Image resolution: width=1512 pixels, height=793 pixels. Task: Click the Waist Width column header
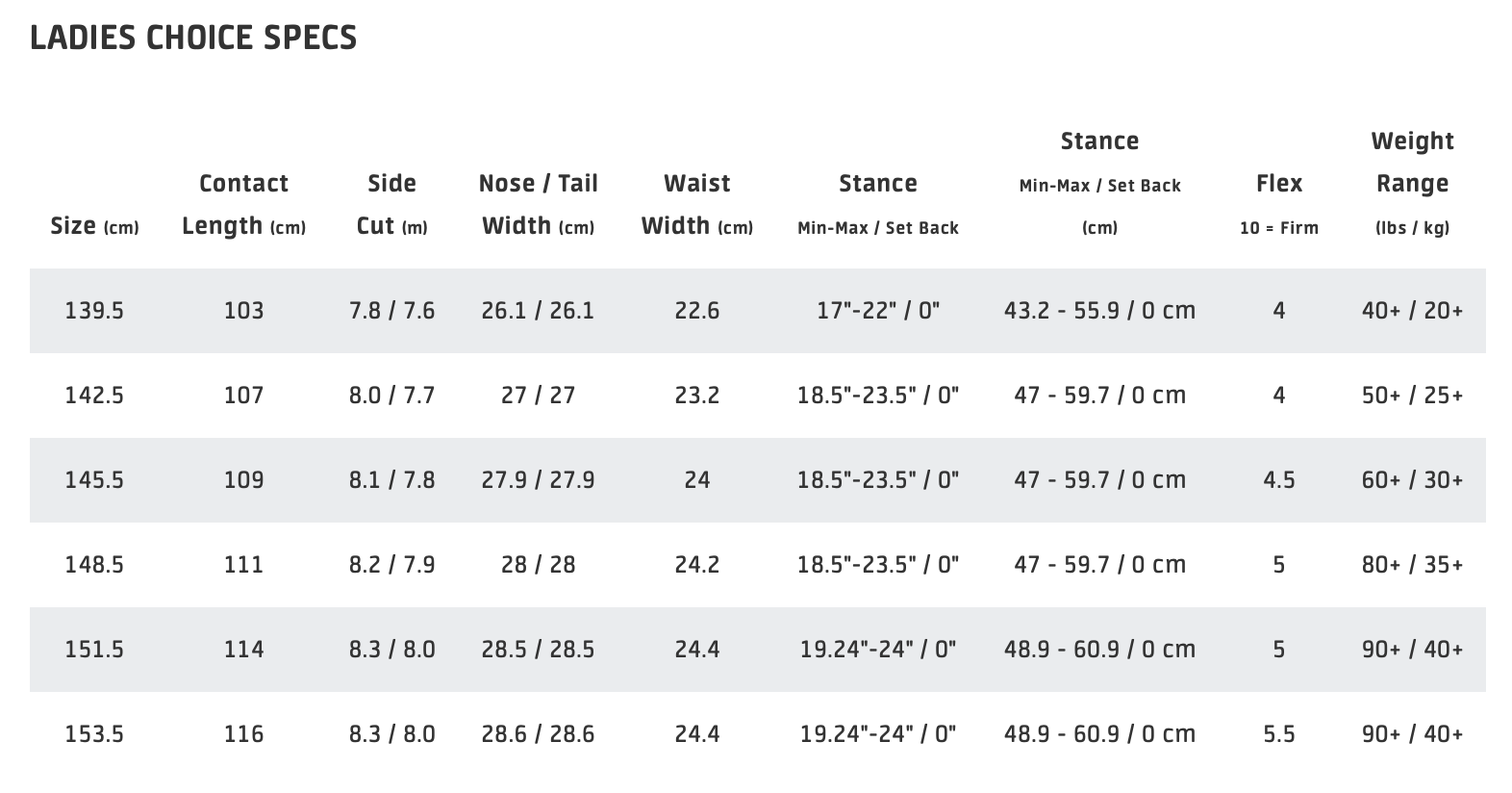[696, 204]
